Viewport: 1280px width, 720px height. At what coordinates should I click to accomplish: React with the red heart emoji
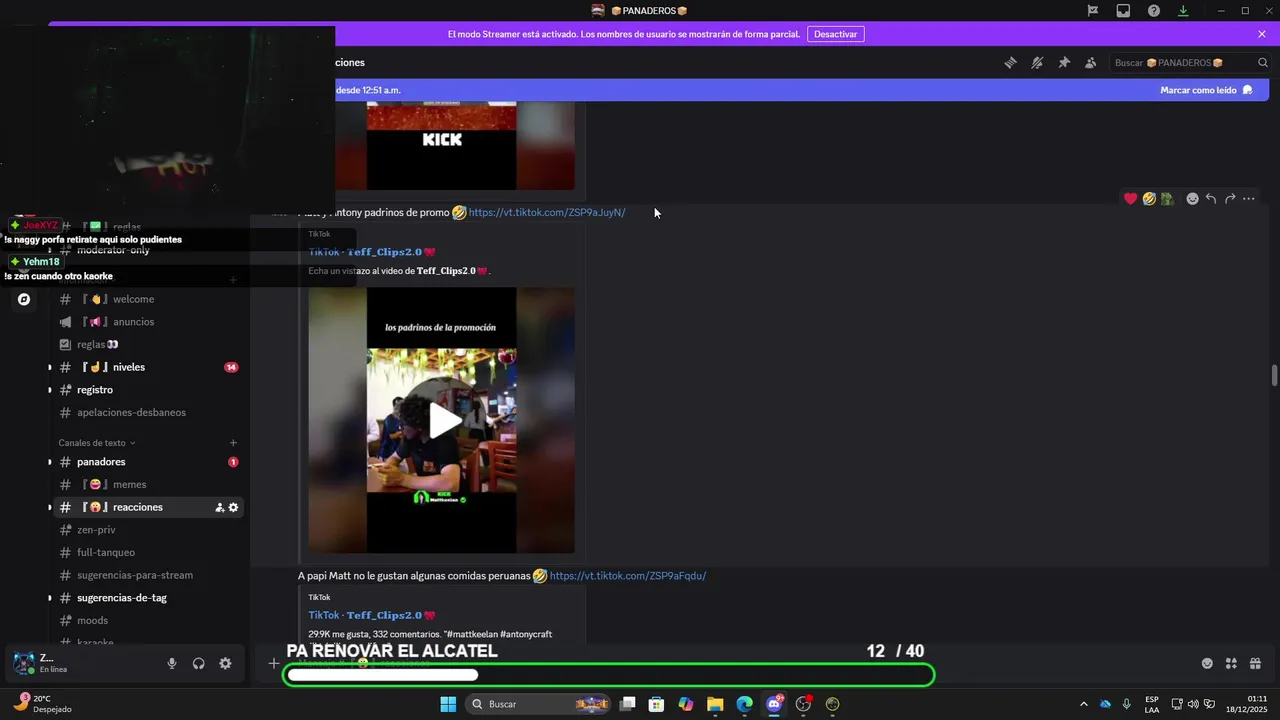click(1130, 199)
